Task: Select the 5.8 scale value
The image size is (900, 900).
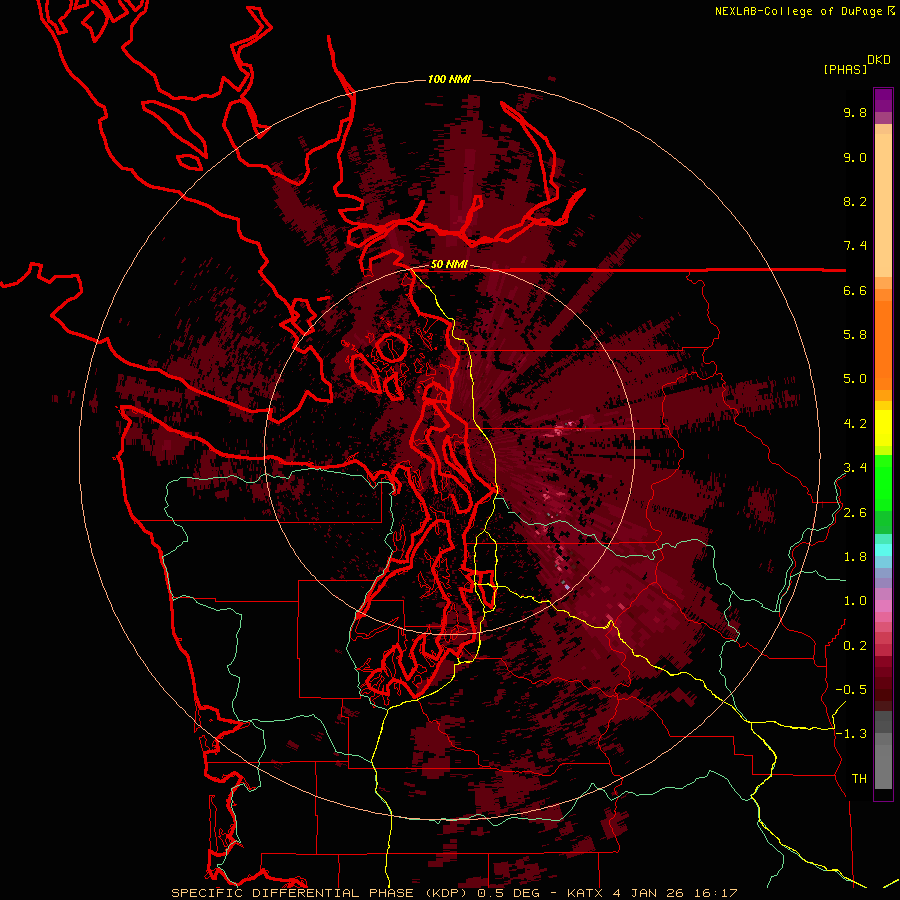Action: 855,335
